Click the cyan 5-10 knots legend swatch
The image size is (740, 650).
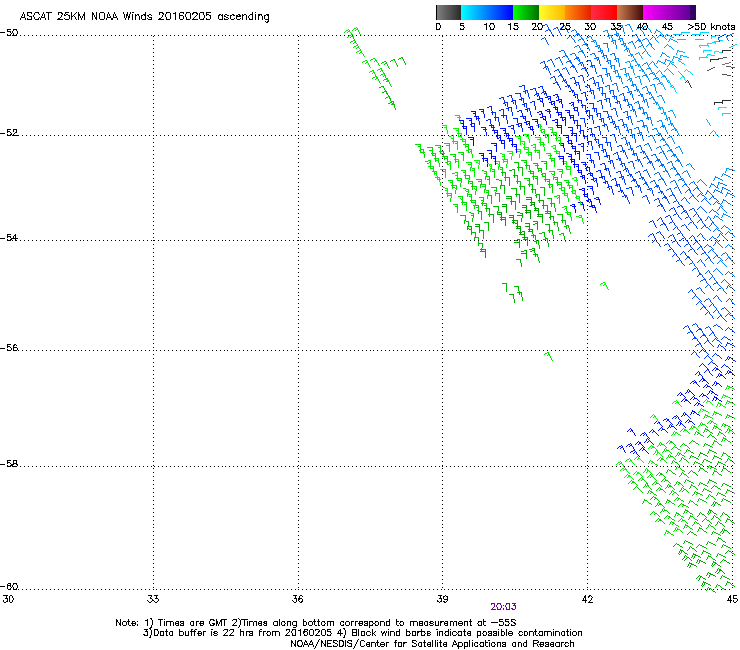coord(474,12)
